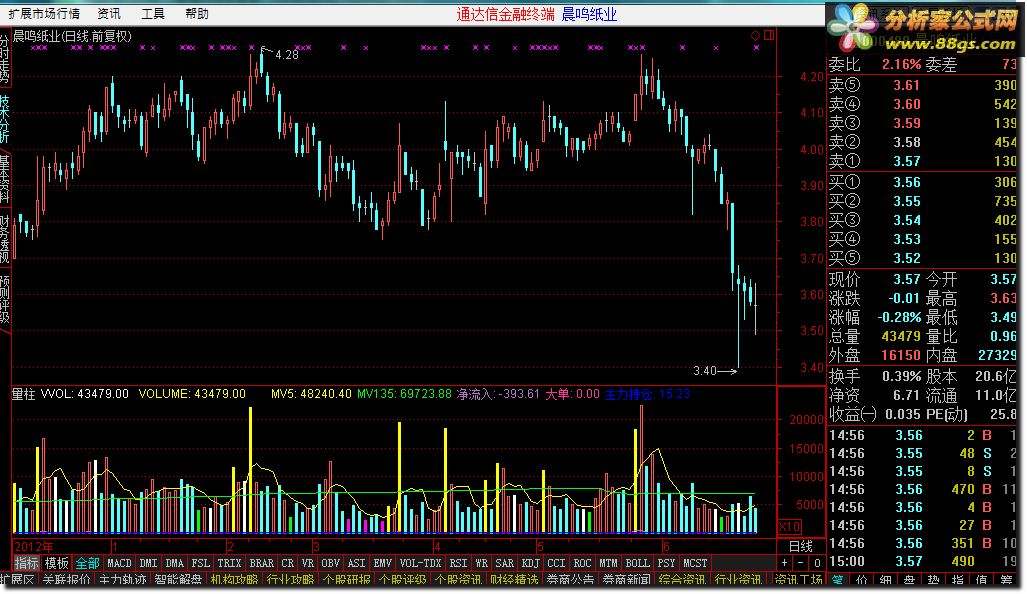Open the 个股评级 bottom tab
The height and width of the screenshot is (594, 1027).
[402, 580]
